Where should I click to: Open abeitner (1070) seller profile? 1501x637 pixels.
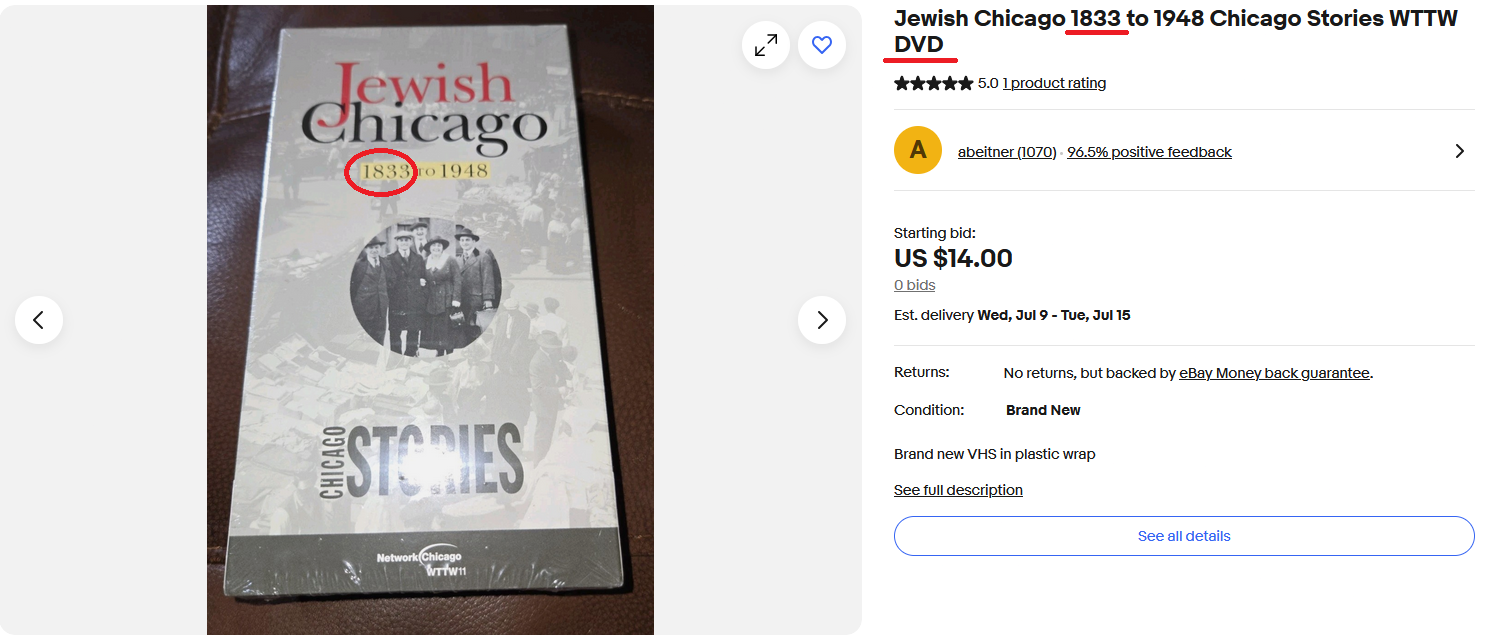(x=1007, y=152)
